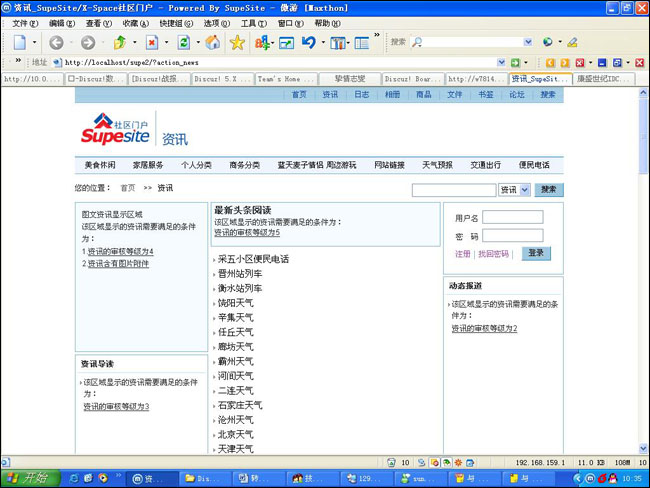Click the Windows 开始 Start button

tap(31, 478)
